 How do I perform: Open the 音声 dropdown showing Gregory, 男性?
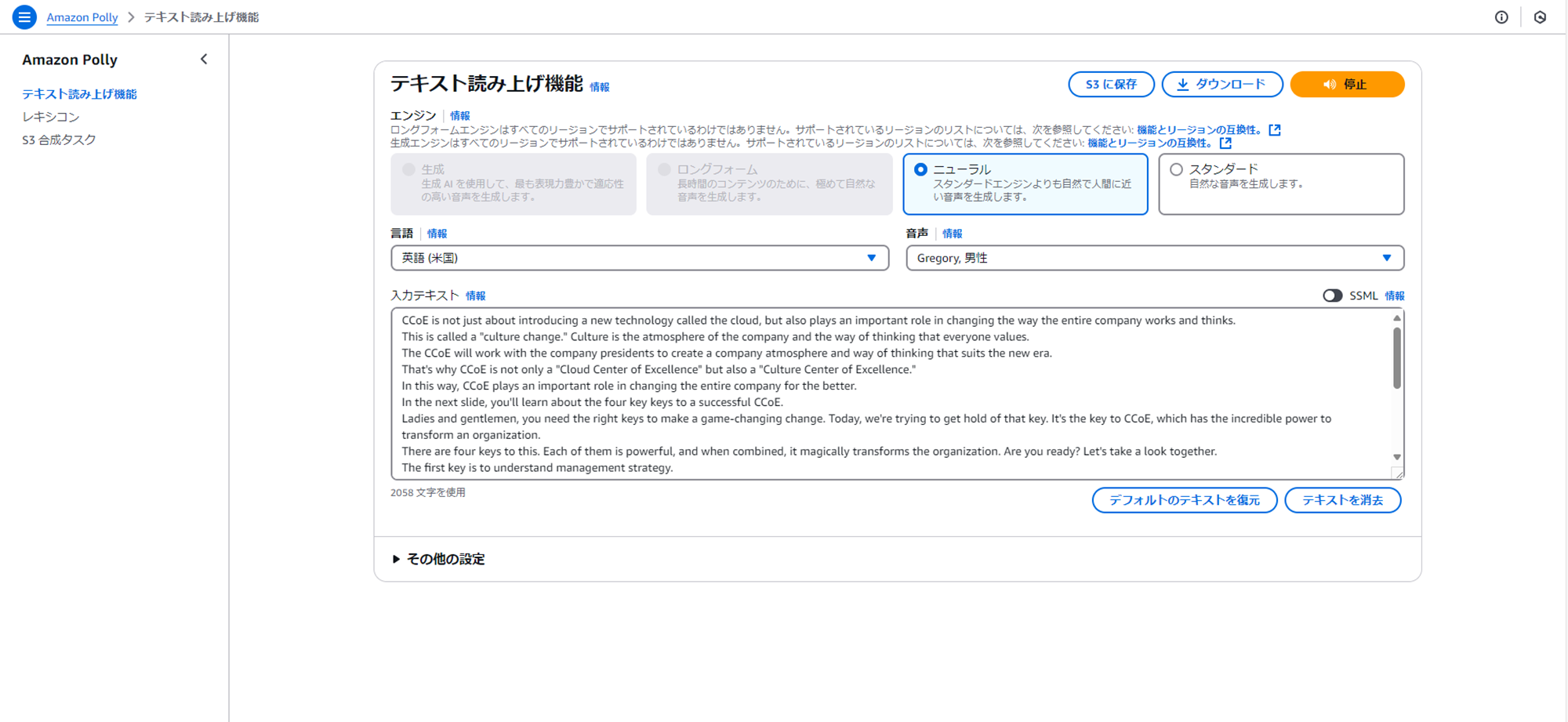1155,258
